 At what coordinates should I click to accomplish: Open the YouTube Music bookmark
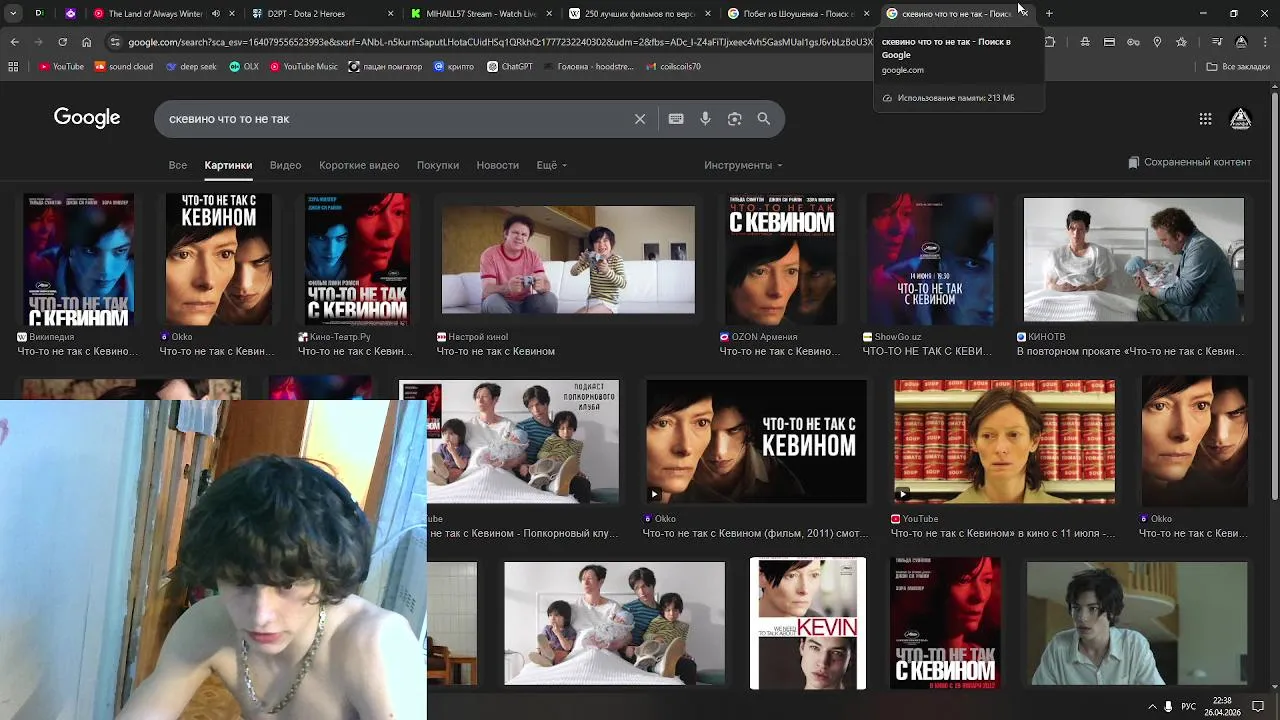pyautogui.click(x=304, y=67)
